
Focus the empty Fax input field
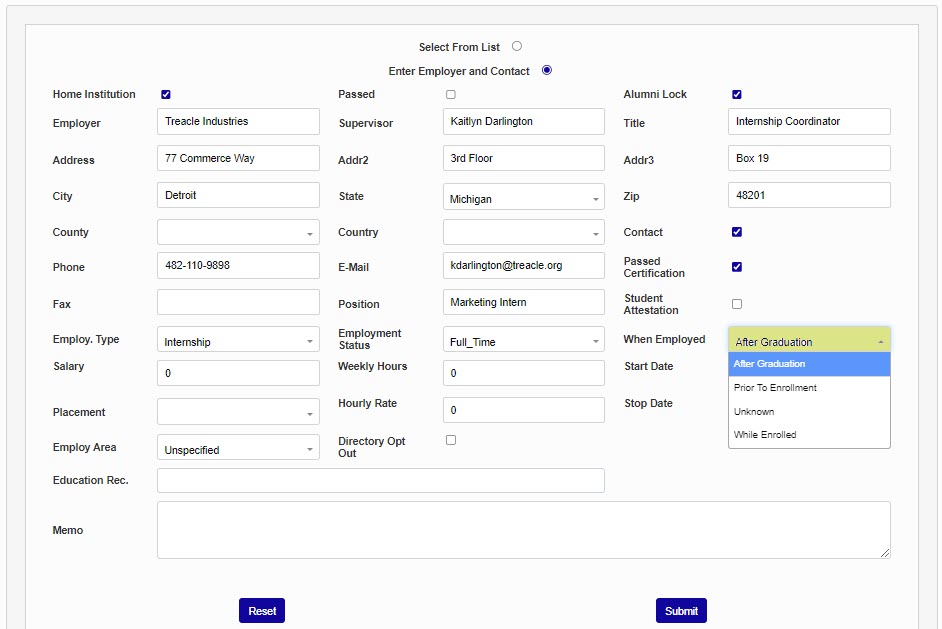tap(238, 303)
